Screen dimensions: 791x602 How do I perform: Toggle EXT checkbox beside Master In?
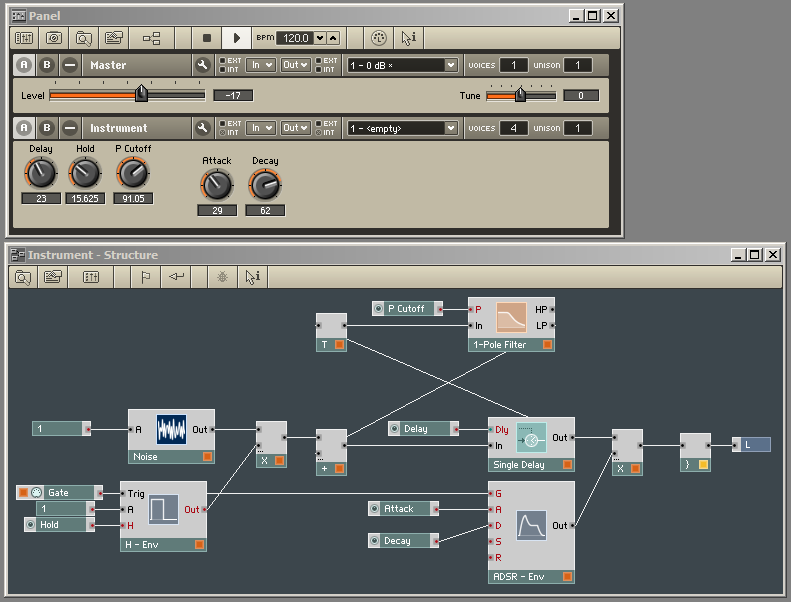[x=222, y=61]
